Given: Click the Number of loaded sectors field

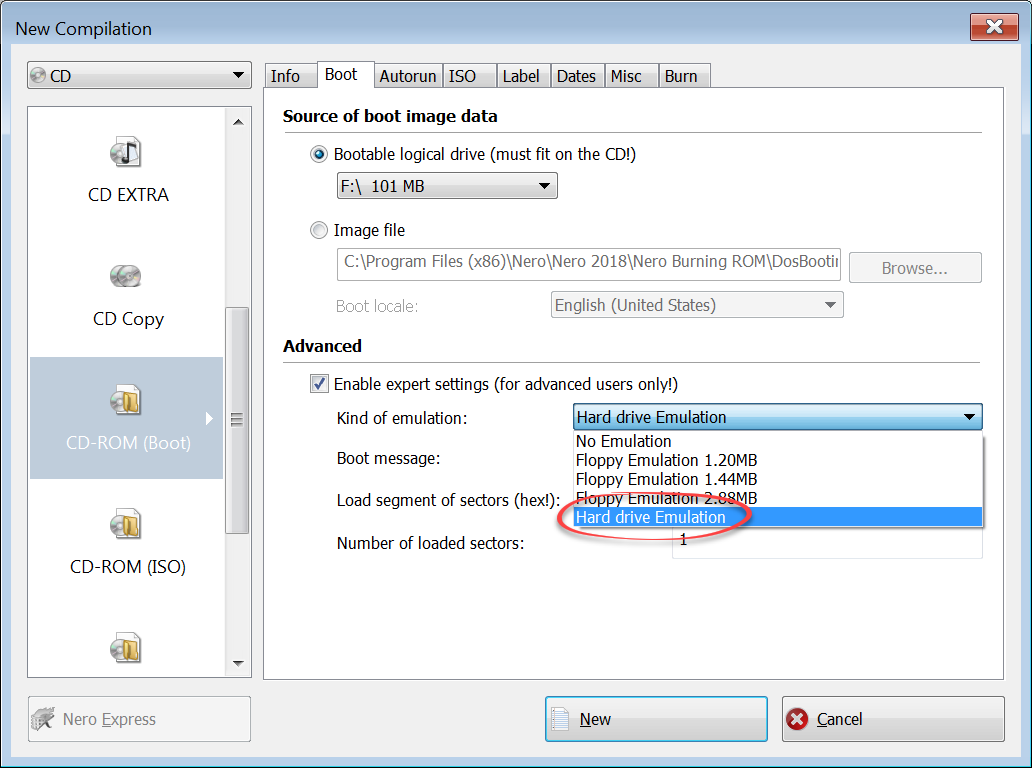Looking at the screenshot, I should click(827, 542).
